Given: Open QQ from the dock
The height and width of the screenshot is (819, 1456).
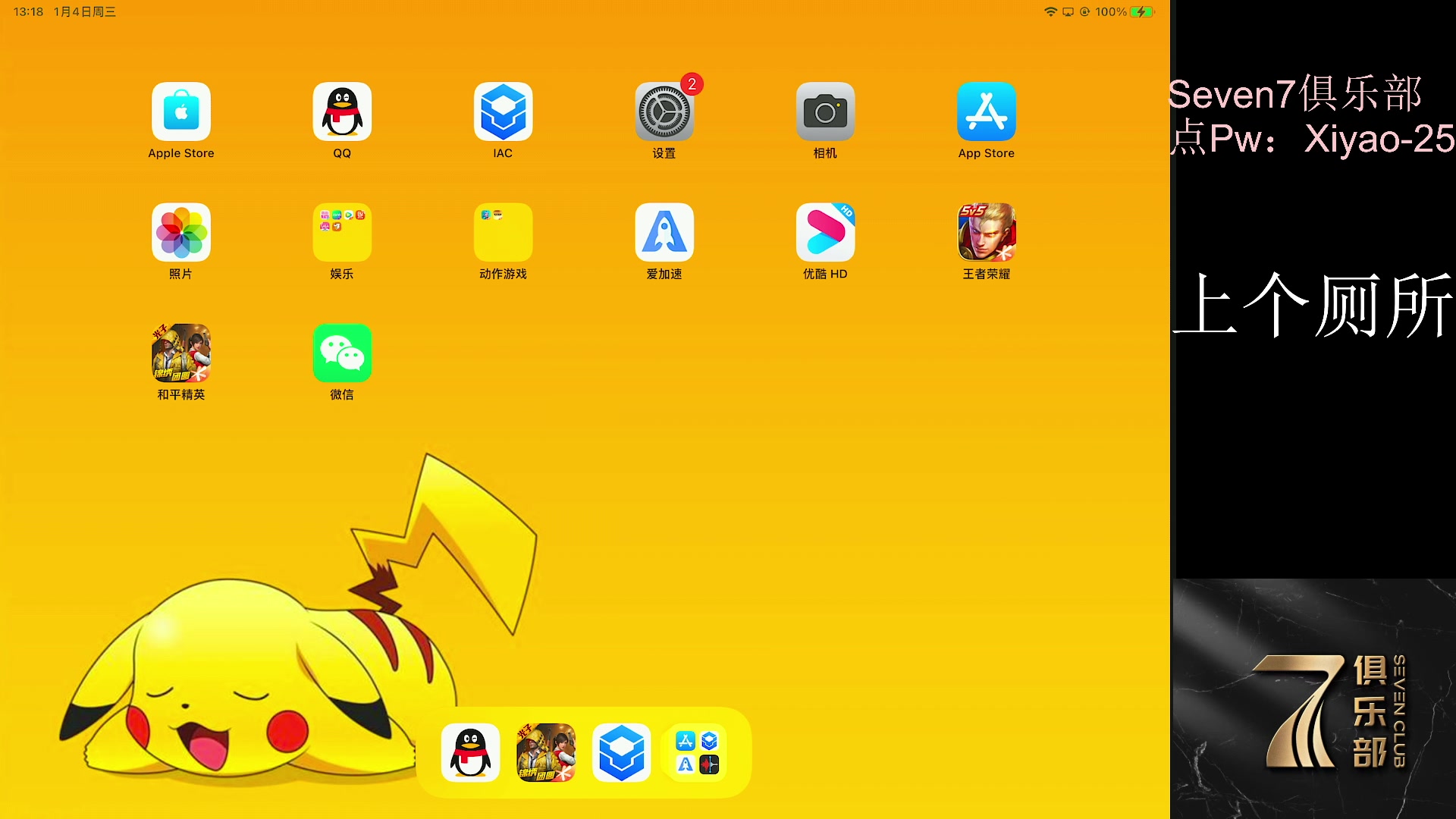Looking at the screenshot, I should pyautogui.click(x=470, y=752).
